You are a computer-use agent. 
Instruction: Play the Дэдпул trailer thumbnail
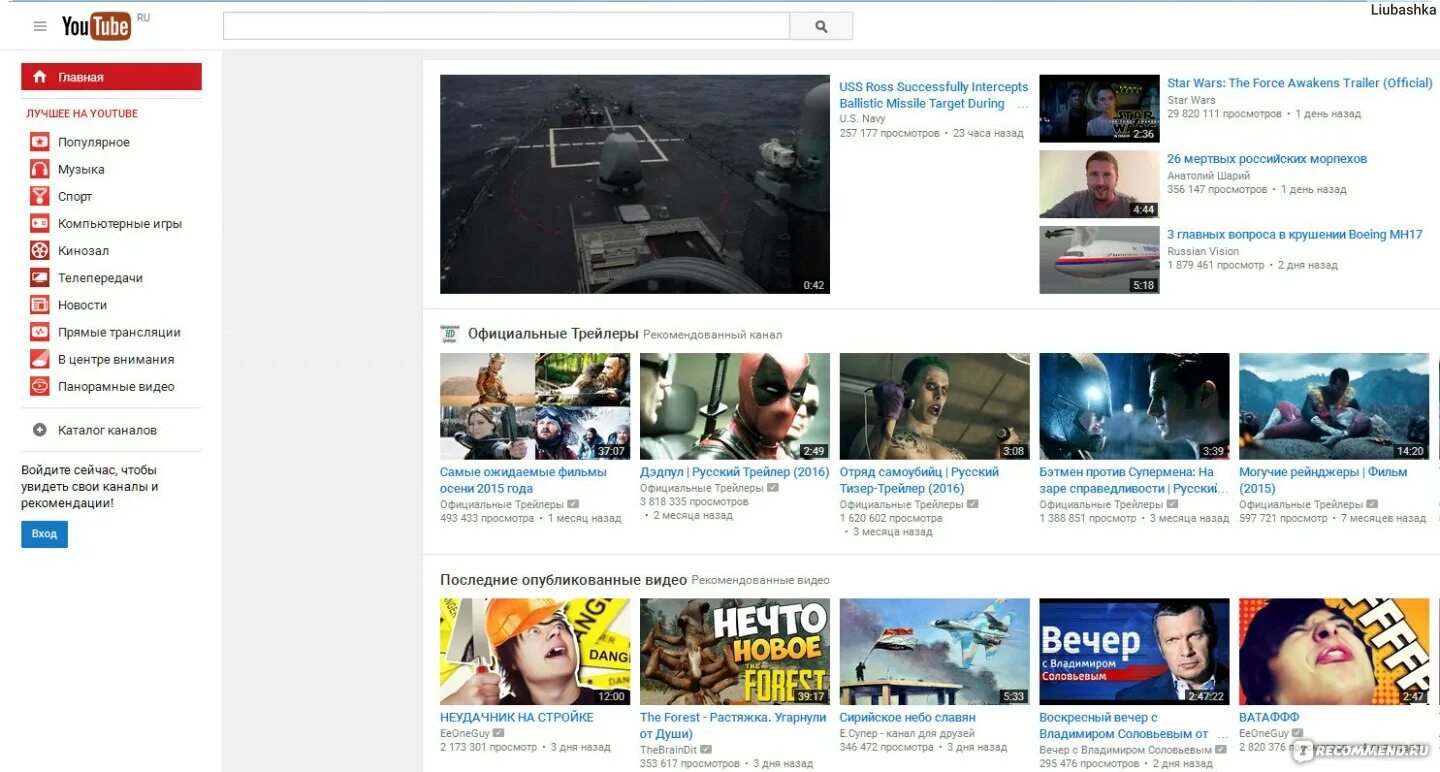[x=735, y=406]
